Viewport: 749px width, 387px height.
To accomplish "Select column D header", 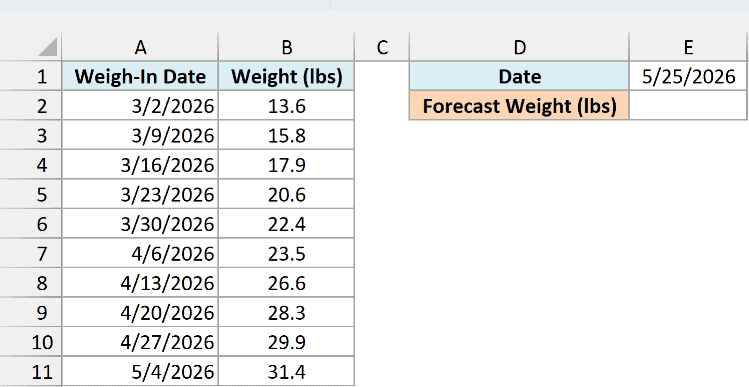I will tap(519, 47).
